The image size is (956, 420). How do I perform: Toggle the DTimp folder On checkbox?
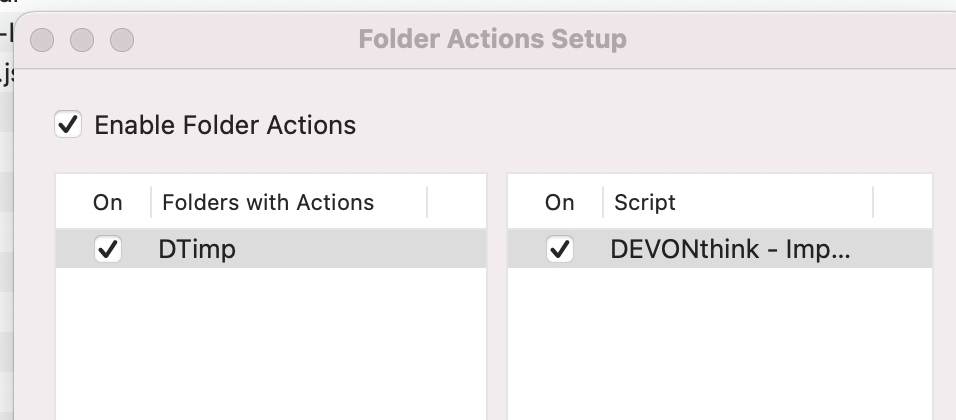tap(108, 249)
